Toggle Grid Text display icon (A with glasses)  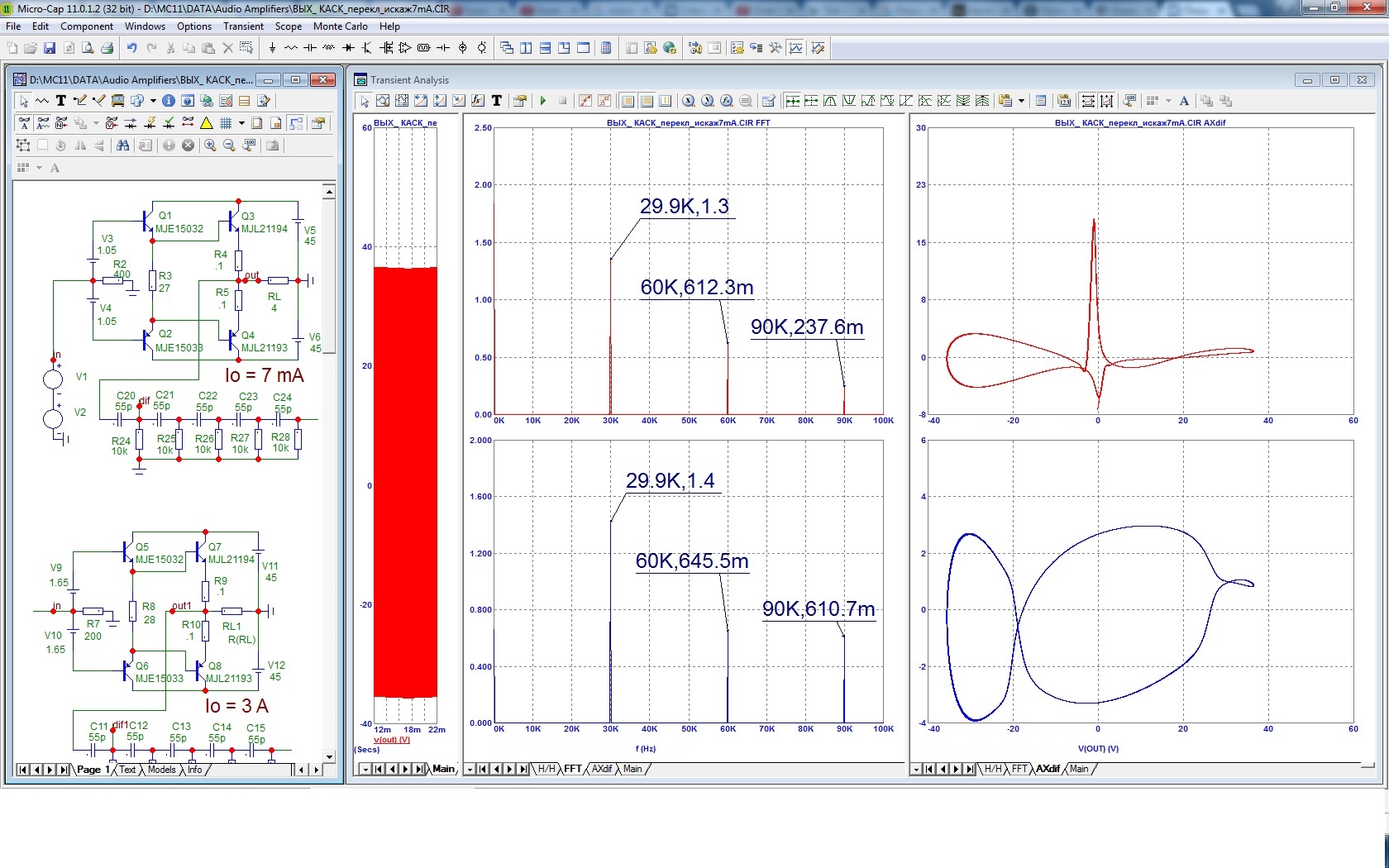pyautogui.click(x=24, y=123)
